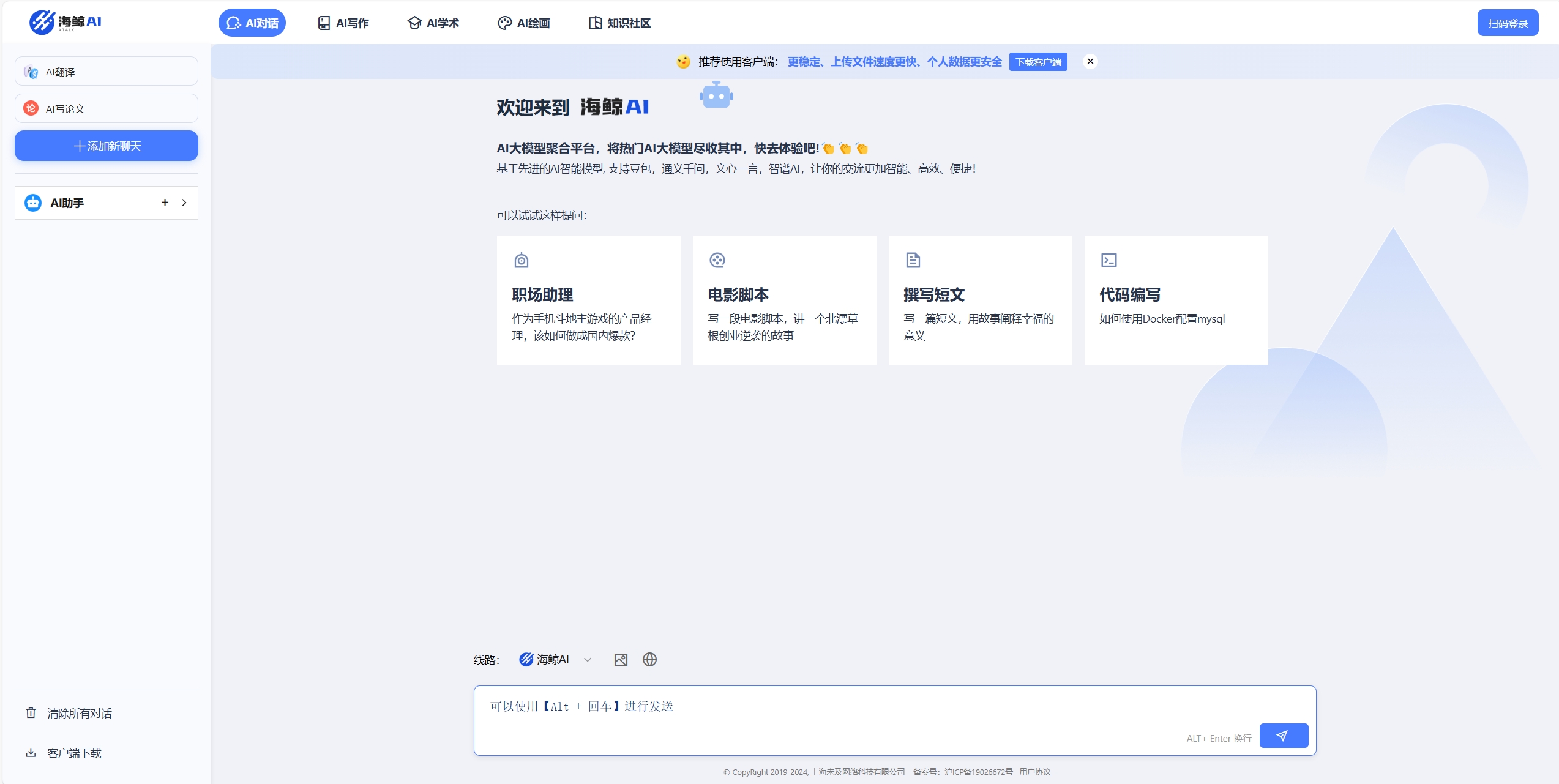Select the 代码编写 prompt card
1559x784 pixels.
pyautogui.click(x=1176, y=300)
